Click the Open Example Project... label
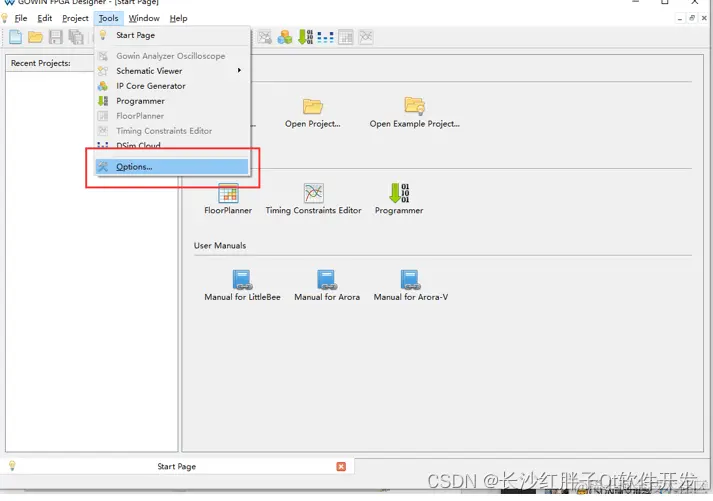The width and height of the screenshot is (713, 501). [x=415, y=124]
